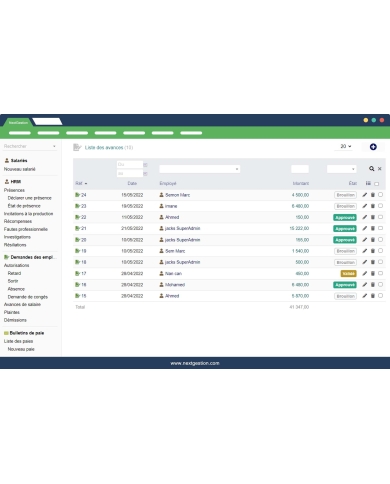
Task: Edit advance row 15 pencil icon
Action: 365,296
